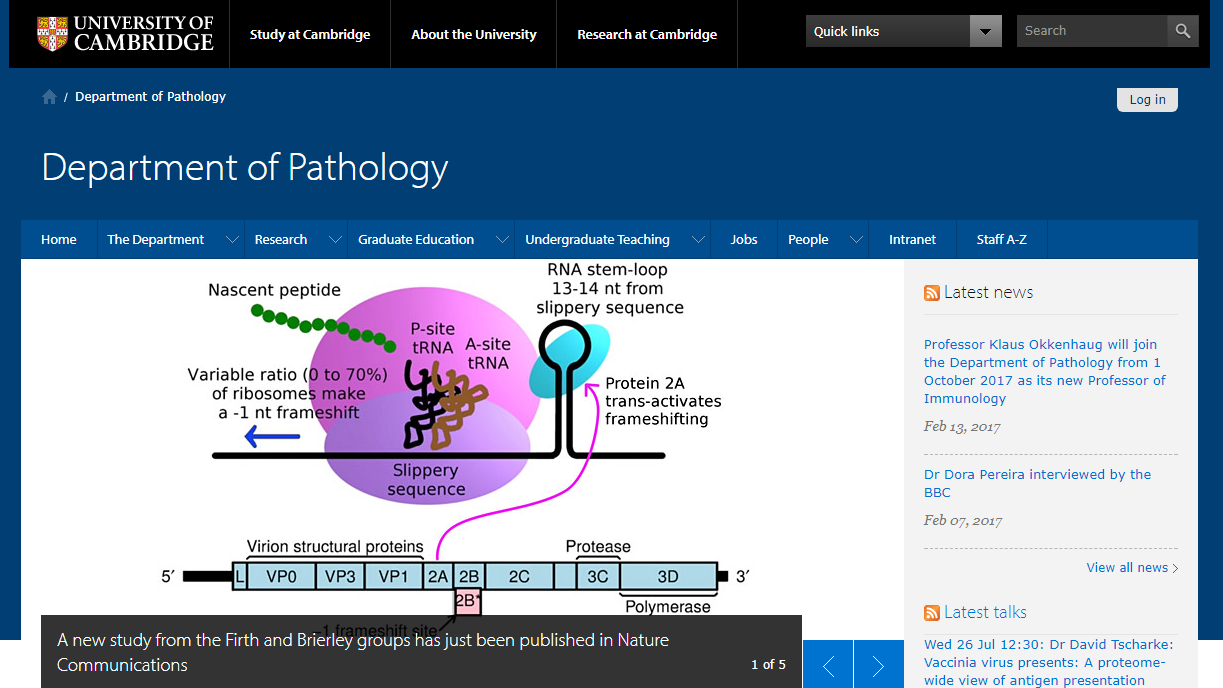1223x688 pixels.
Task: Advance to the next carousel slide
Action: tap(877, 664)
